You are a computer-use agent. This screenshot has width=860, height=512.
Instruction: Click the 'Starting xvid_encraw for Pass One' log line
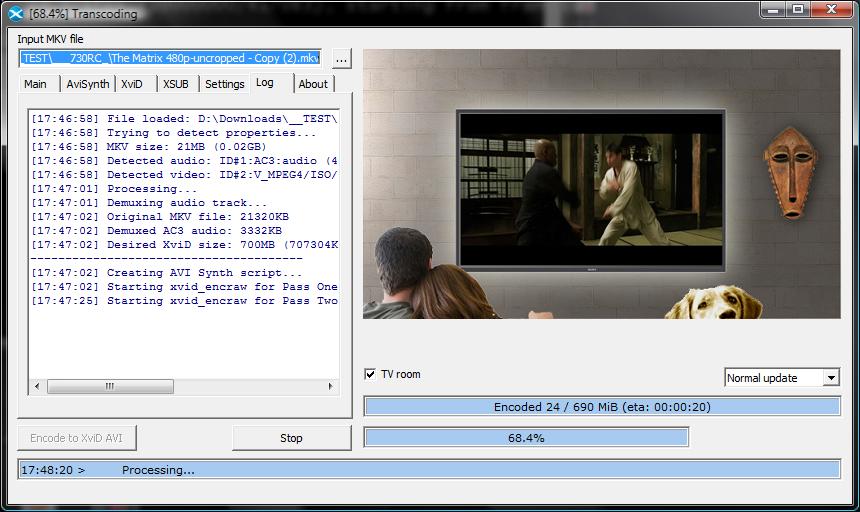click(184, 287)
